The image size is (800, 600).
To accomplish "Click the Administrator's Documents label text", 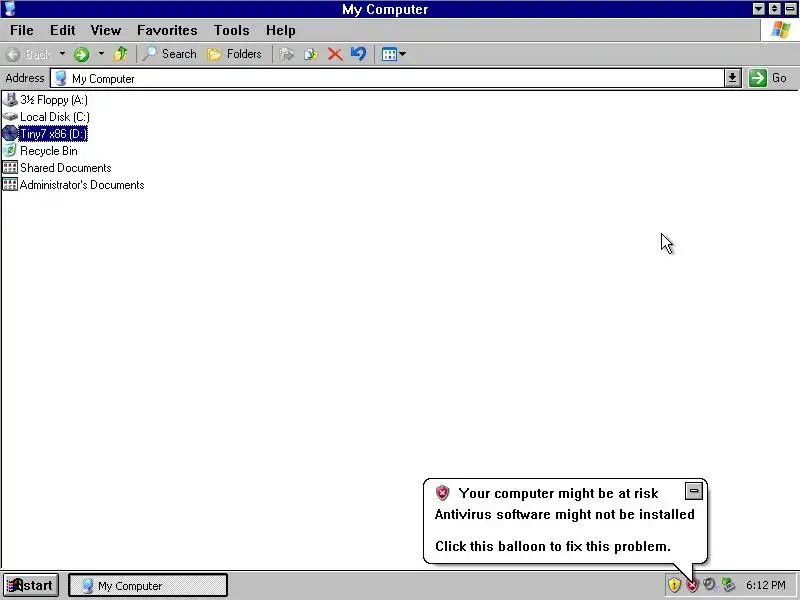I will pyautogui.click(x=82, y=185).
